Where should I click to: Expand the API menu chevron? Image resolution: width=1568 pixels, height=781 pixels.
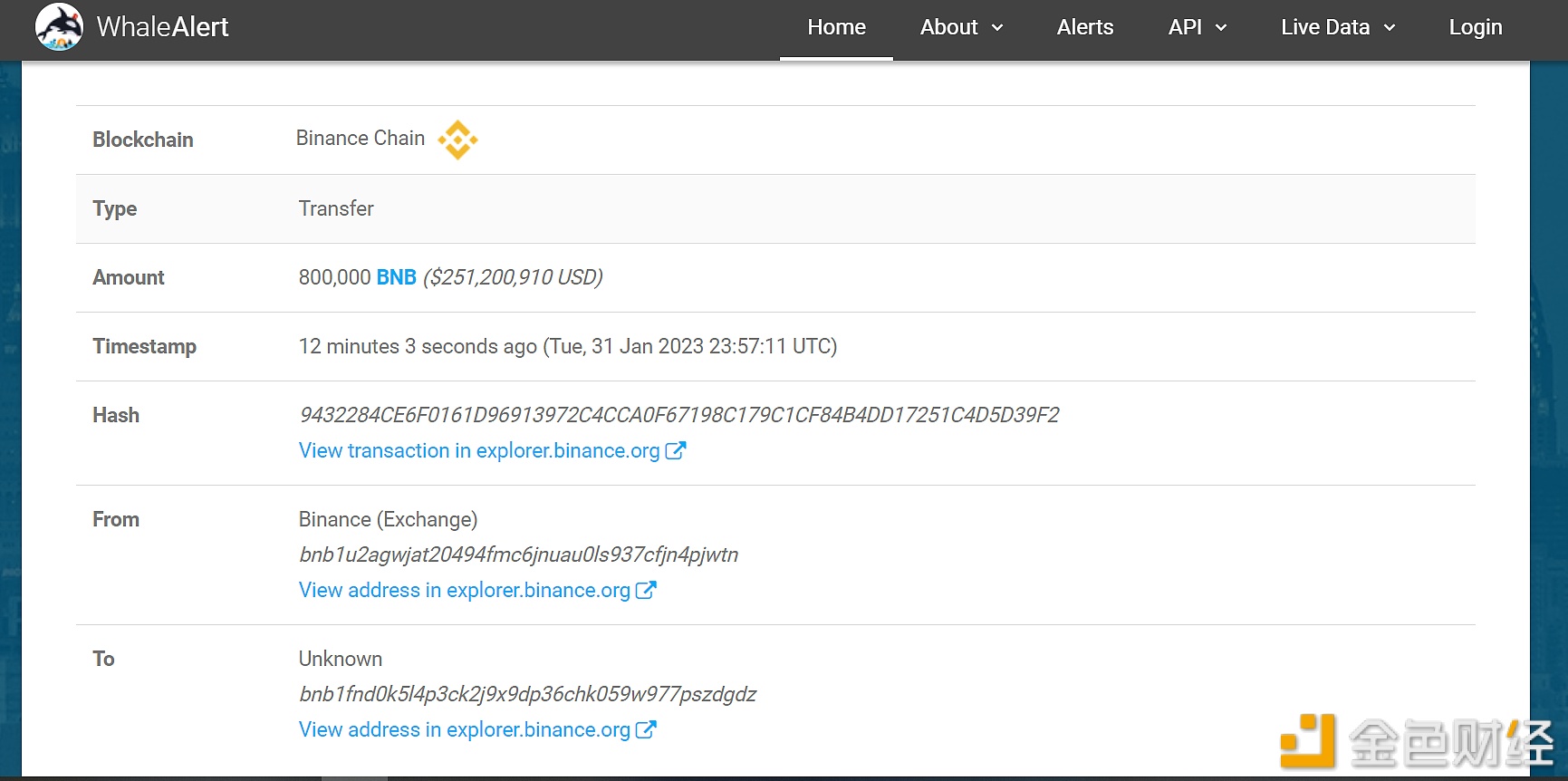click(x=1221, y=28)
